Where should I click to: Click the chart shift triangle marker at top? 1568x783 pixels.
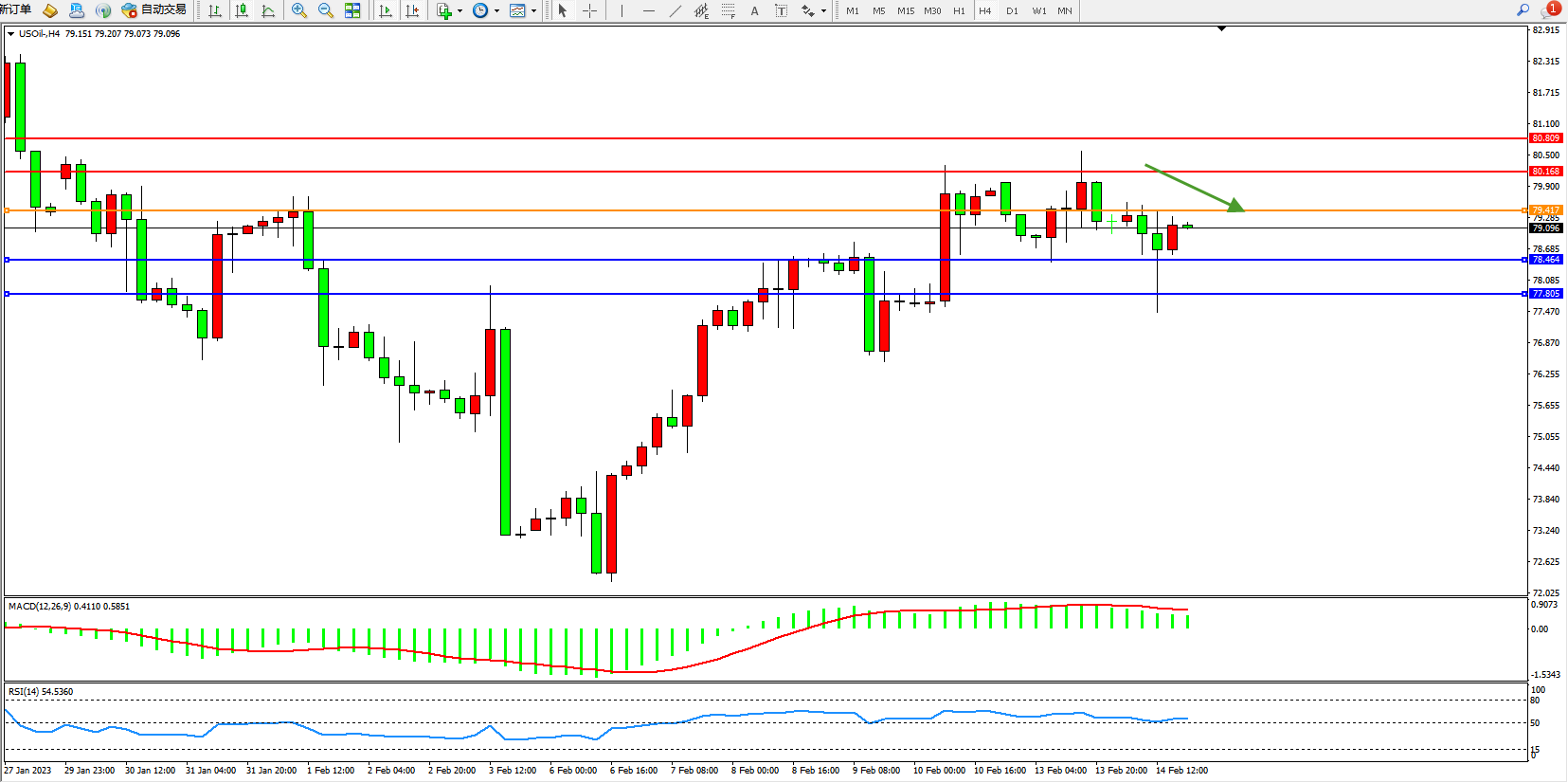coord(1221,28)
